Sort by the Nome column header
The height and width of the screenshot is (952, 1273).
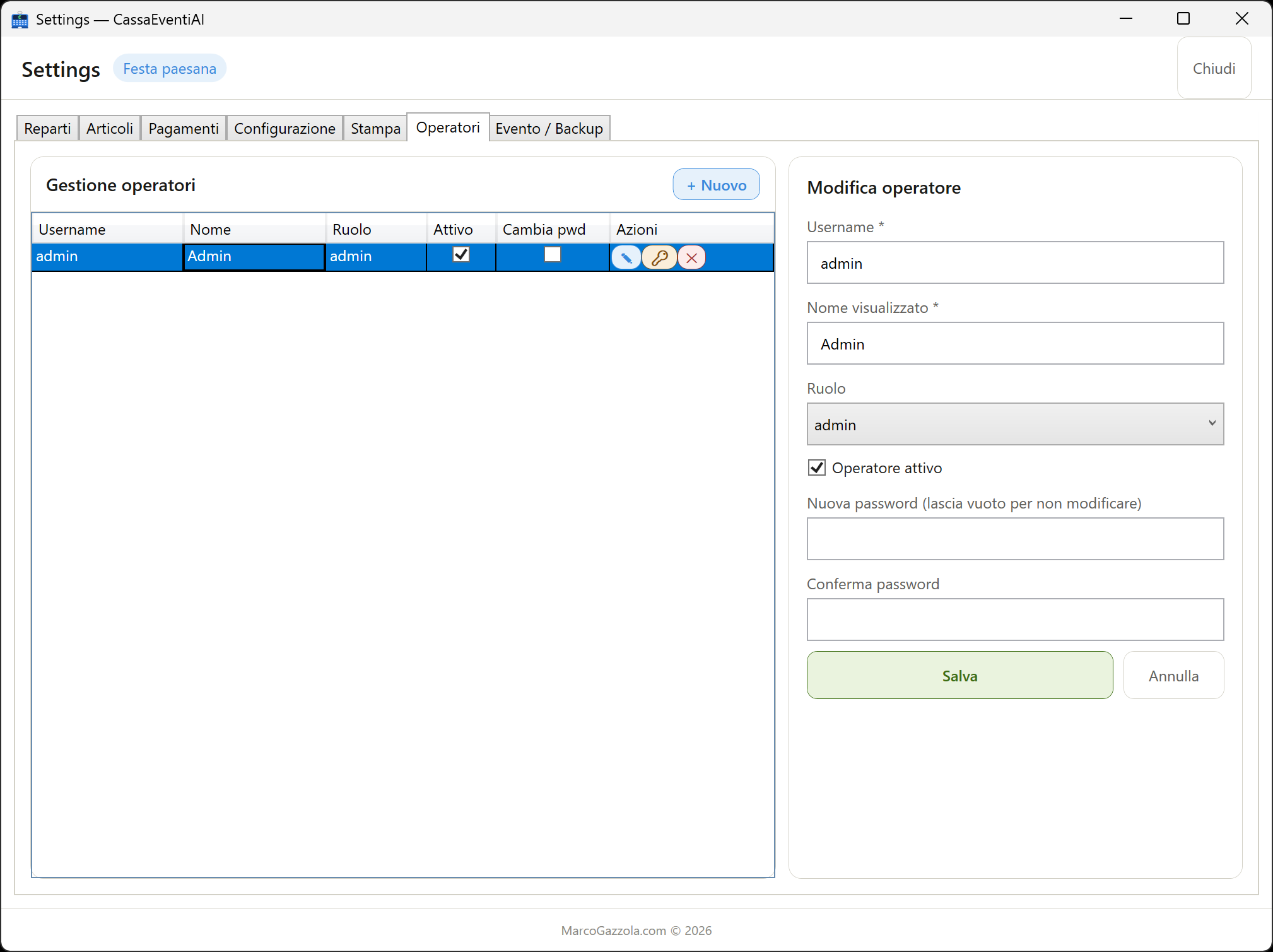click(x=254, y=229)
